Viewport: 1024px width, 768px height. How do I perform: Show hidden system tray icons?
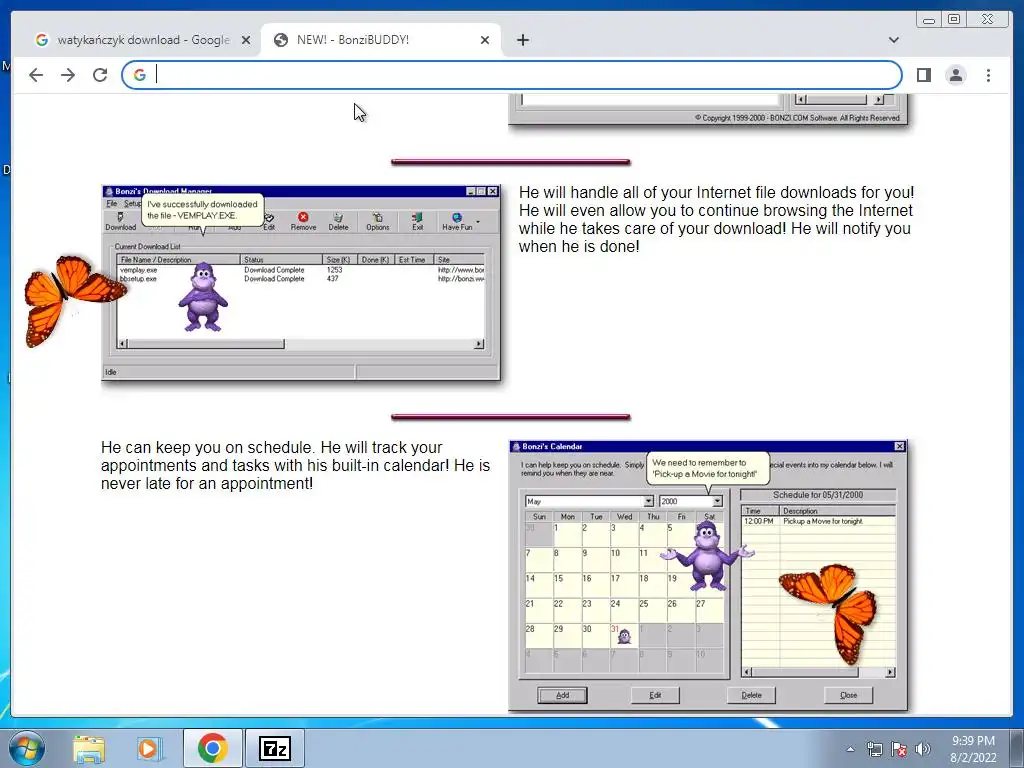point(850,749)
